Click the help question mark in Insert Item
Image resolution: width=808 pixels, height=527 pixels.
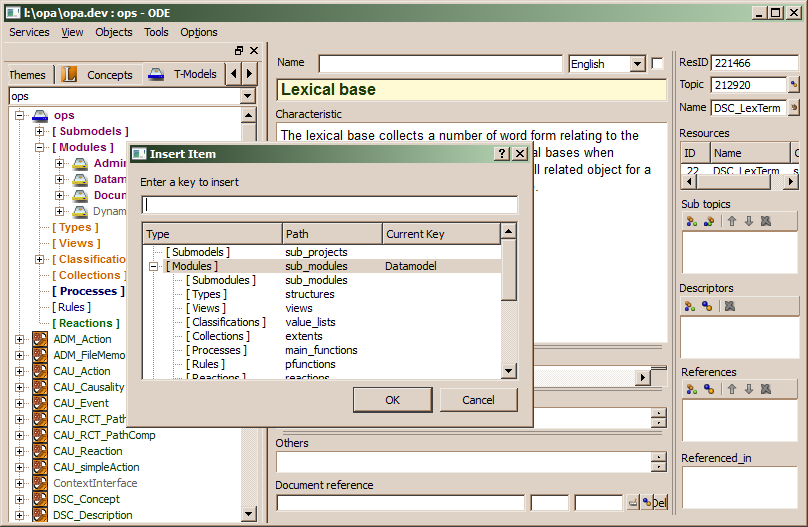[x=502, y=154]
